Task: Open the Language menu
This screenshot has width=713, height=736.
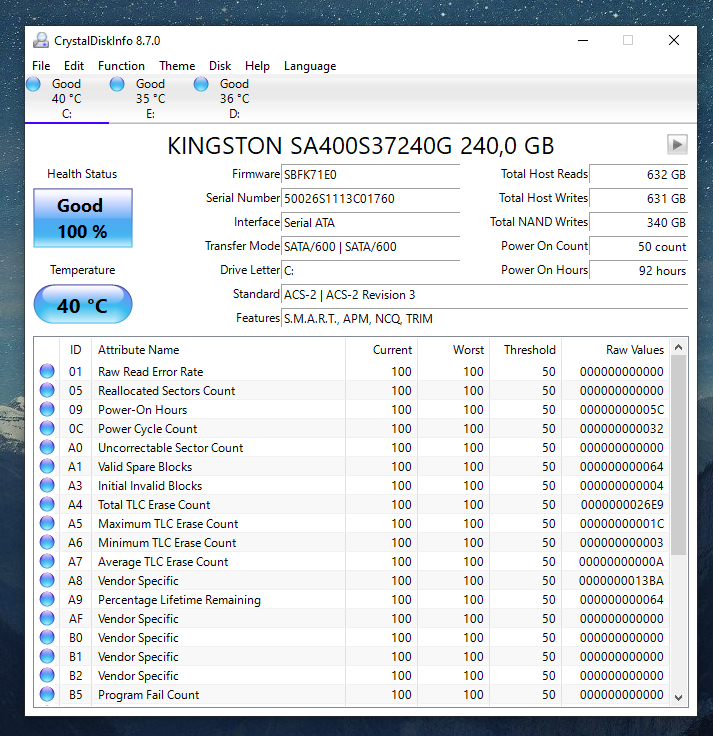Action: 310,66
